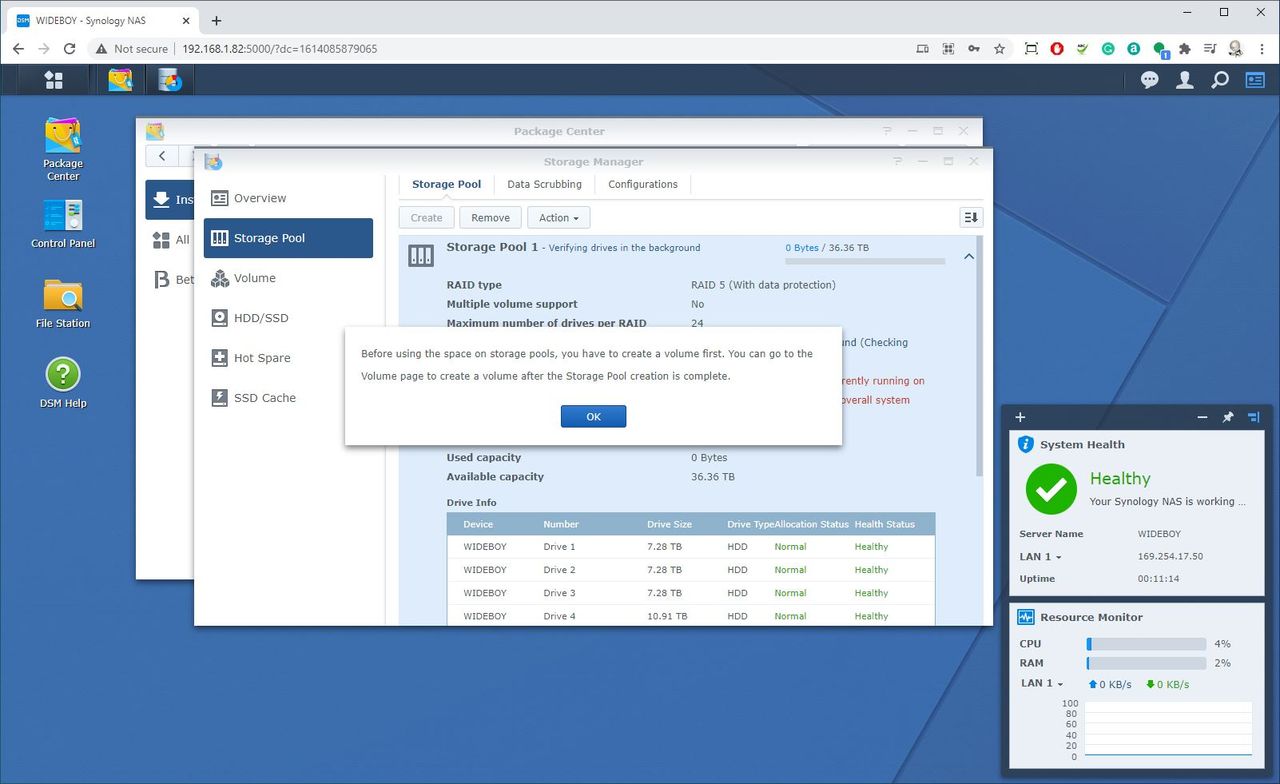Switch to the Configurations tab
The width and height of the screenshot is (1280, 784).
(643, 184)
